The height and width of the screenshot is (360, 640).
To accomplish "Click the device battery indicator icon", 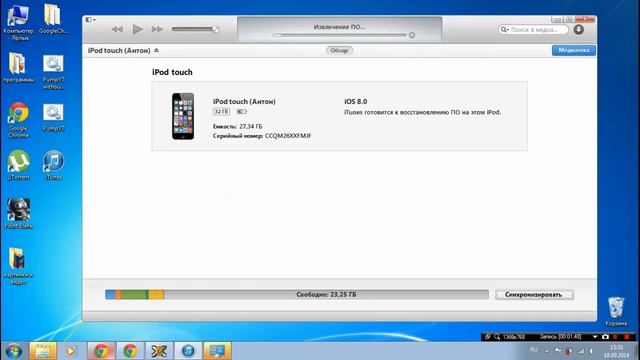I will [x=242, y=111].
